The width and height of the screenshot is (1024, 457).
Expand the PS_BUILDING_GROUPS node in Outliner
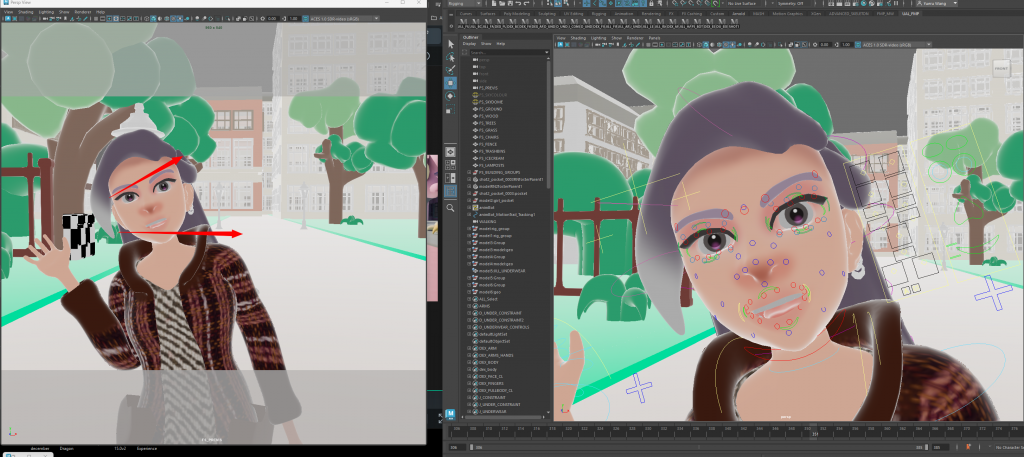coord(469,171)
